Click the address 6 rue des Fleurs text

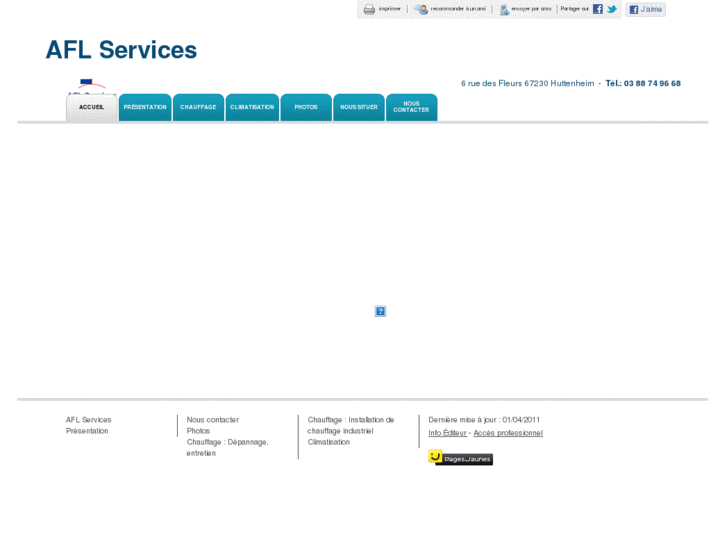[528, 83]
